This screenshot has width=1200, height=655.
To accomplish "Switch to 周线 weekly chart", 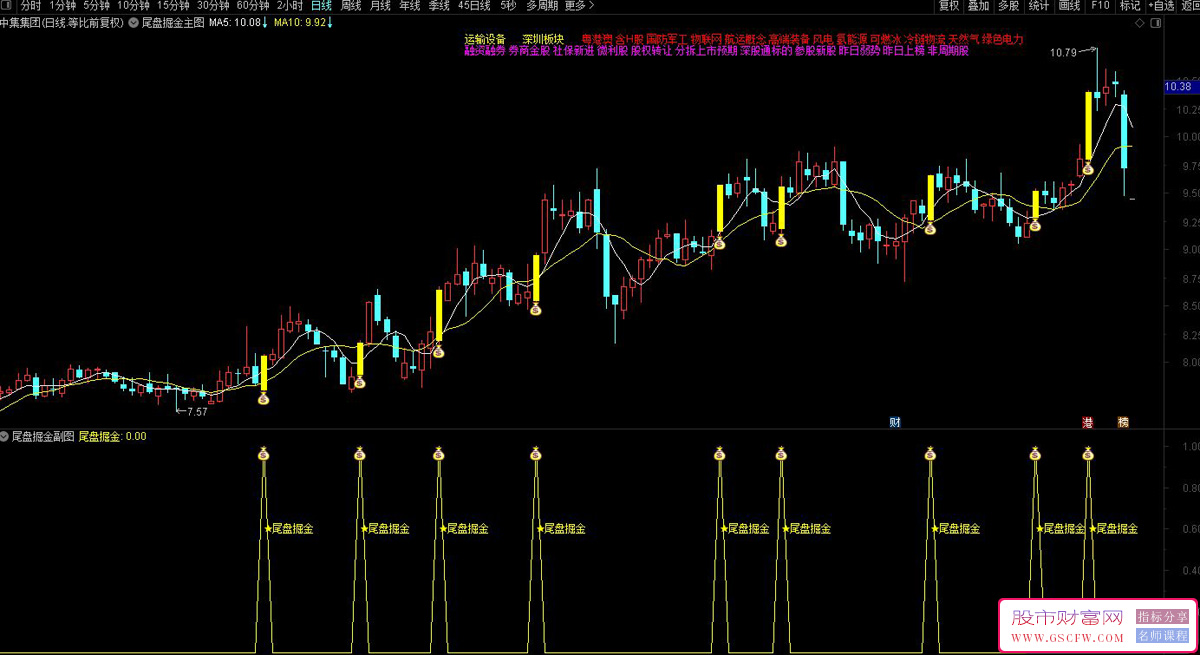I will (351, 6).
